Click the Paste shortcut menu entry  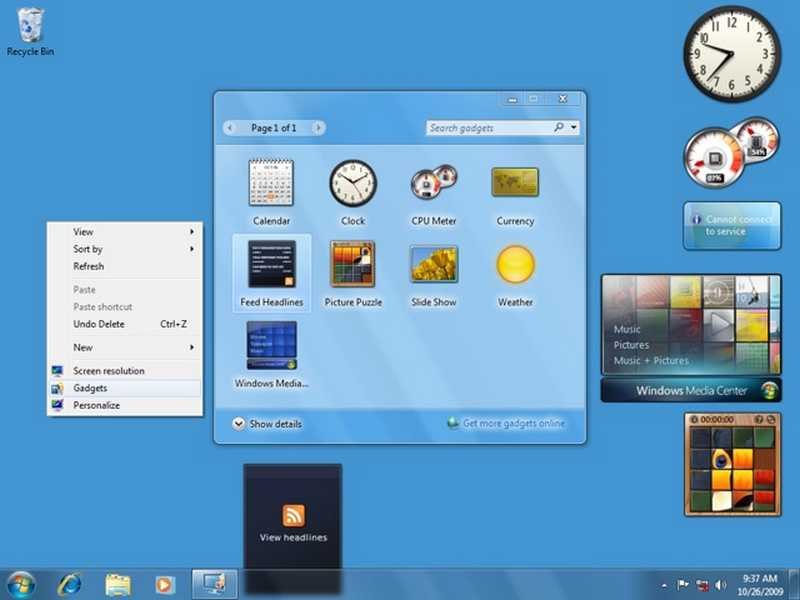124,307
